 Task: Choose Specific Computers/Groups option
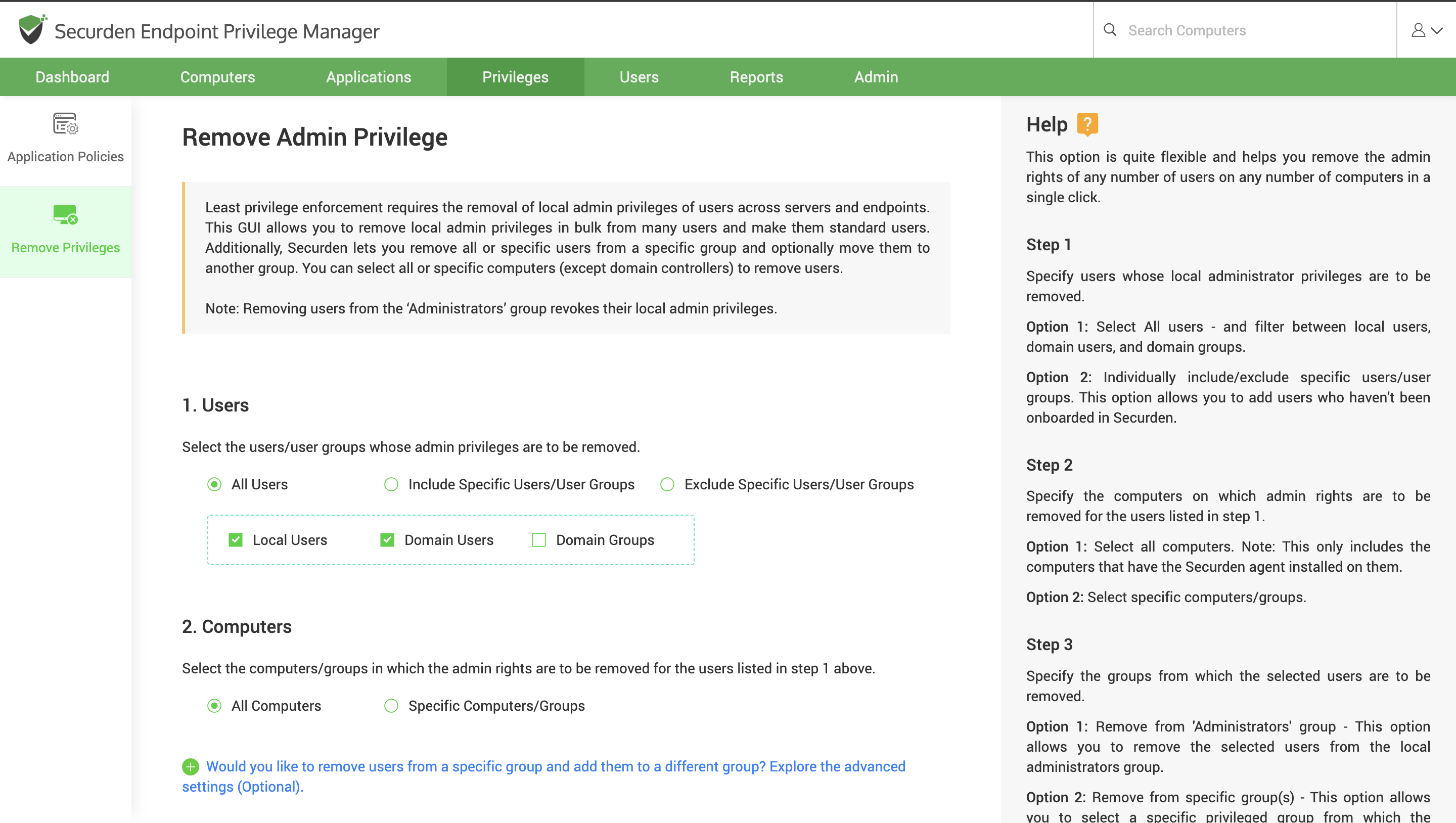pos(391,706)
